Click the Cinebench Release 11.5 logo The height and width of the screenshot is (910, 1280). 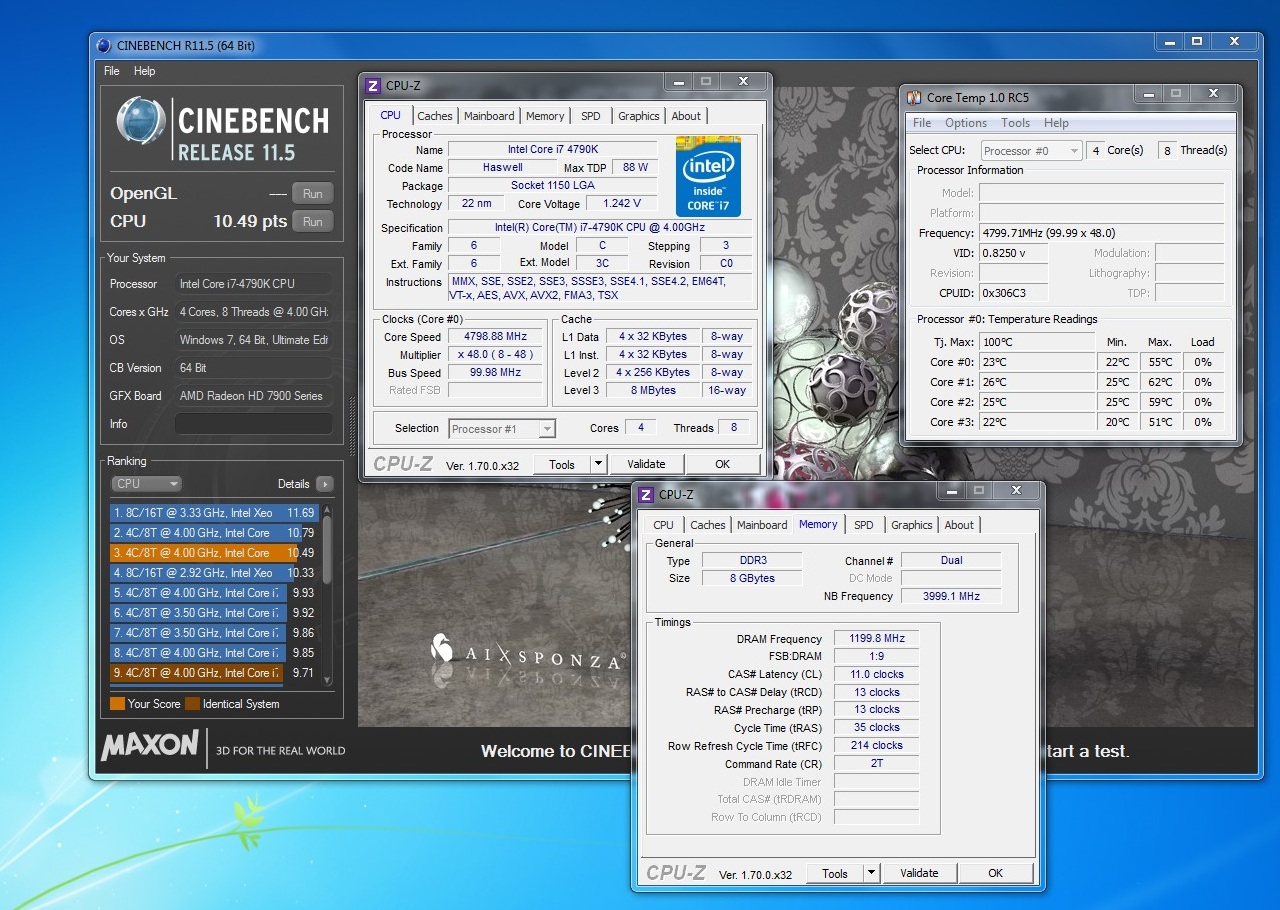pos(222,128)
